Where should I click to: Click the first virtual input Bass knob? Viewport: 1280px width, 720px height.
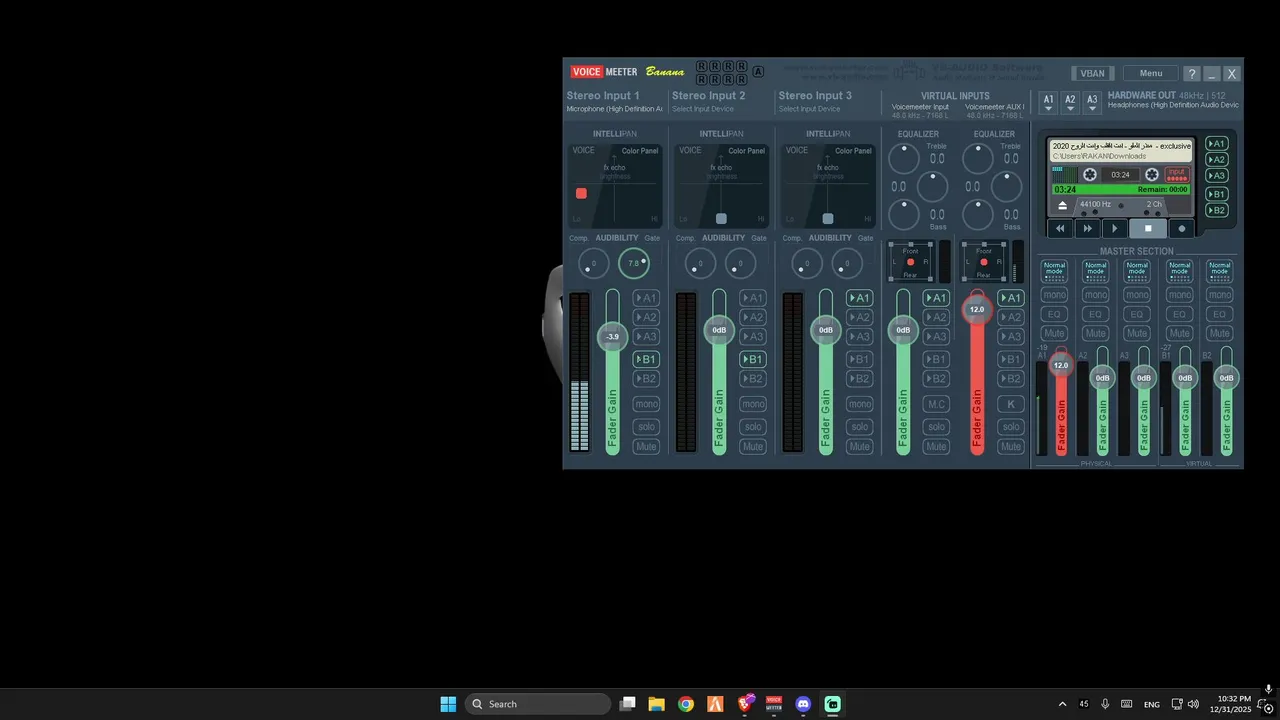tap(904, 214)
